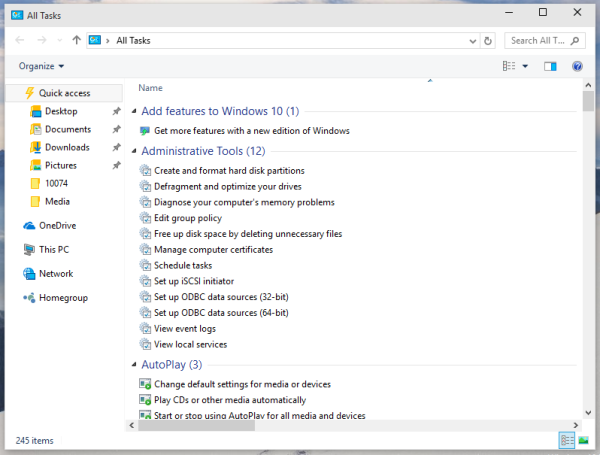
Task: Click the horizontal scrollbar right arrow
Action: coord(576,425)
